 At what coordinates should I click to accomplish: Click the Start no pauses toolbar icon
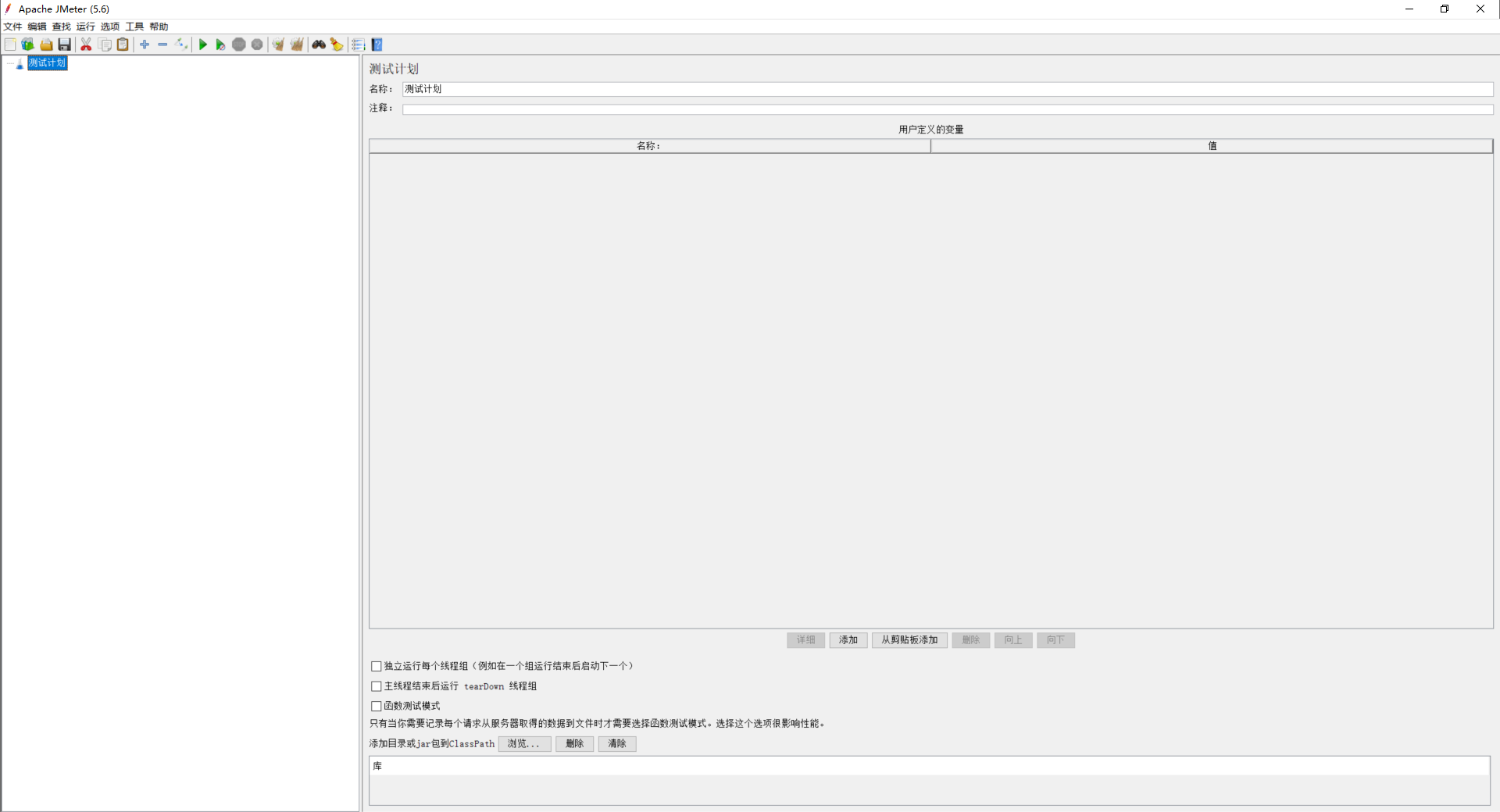coord(220,45)
